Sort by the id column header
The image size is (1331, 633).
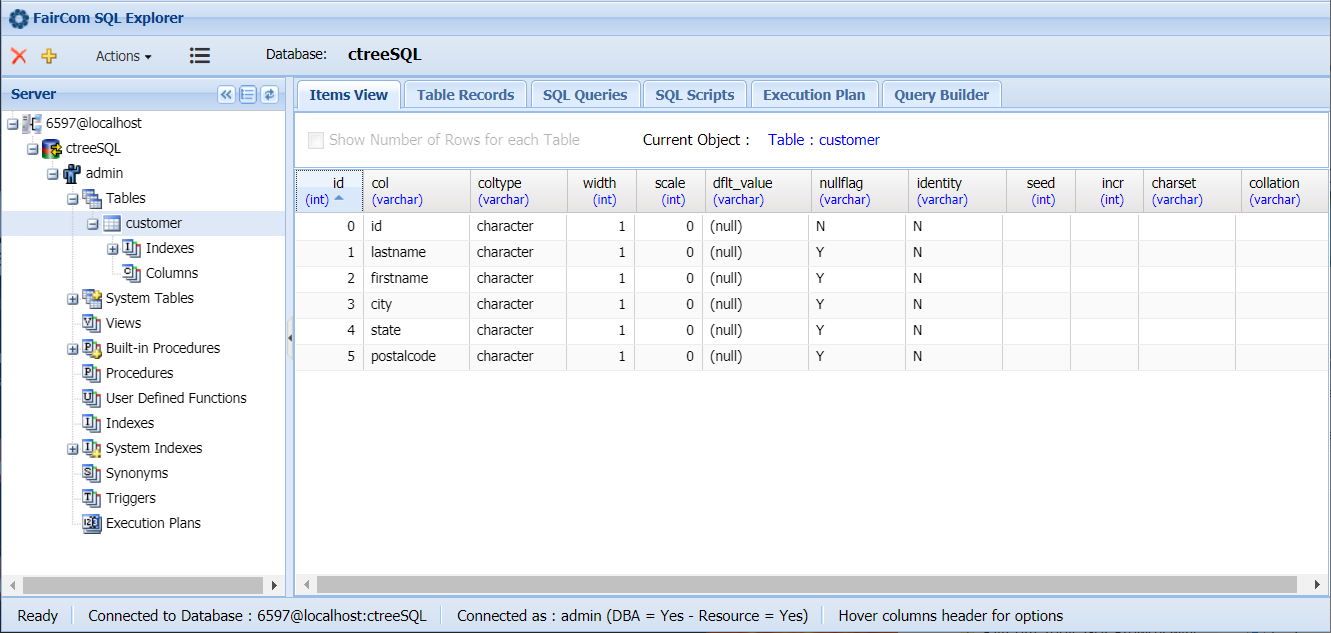pos(329,191)
